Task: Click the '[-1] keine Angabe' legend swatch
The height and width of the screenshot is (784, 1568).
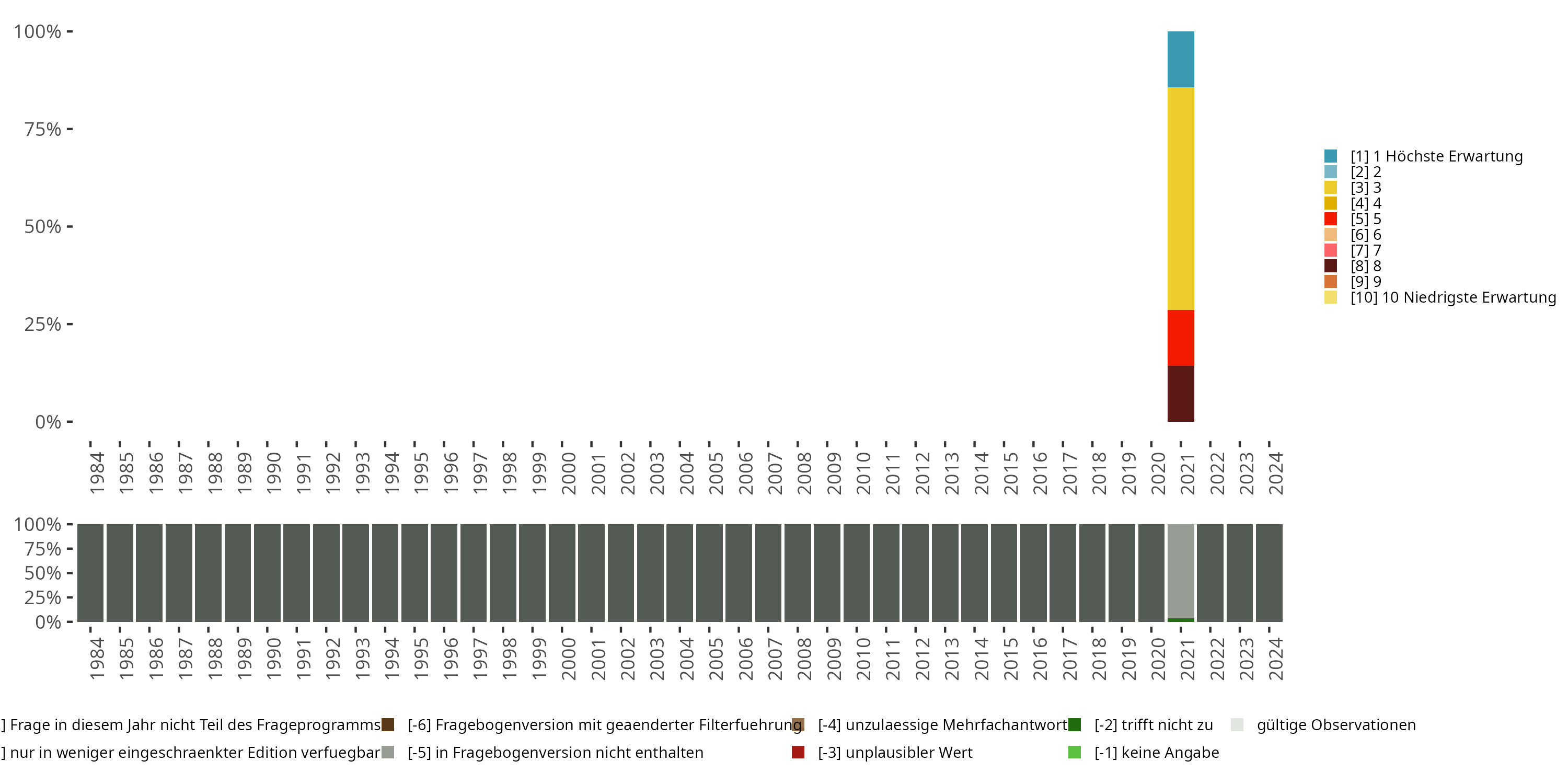Action: (1075, 752)
